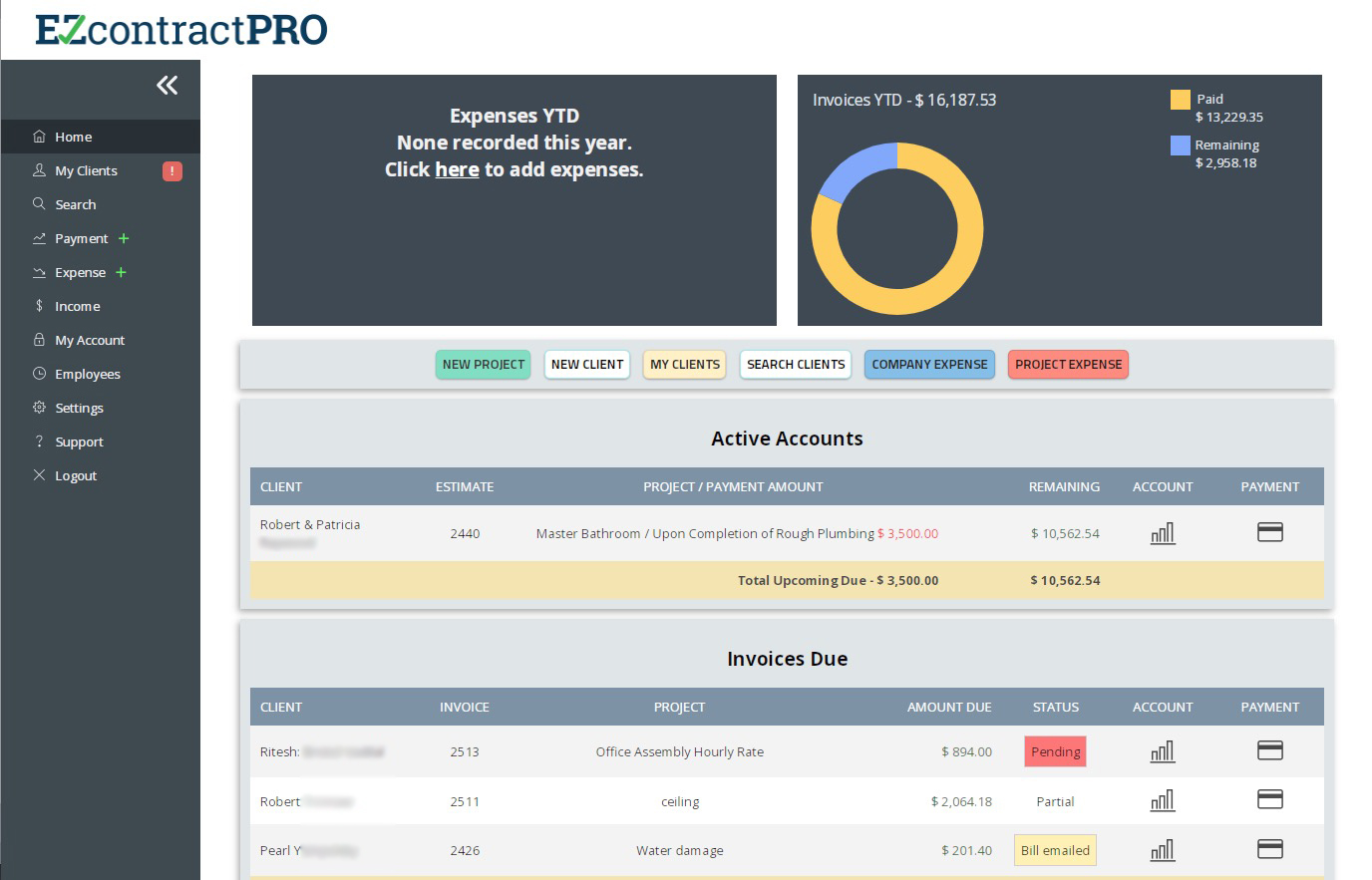Open Search using the magnifier icon

point(39,204)
